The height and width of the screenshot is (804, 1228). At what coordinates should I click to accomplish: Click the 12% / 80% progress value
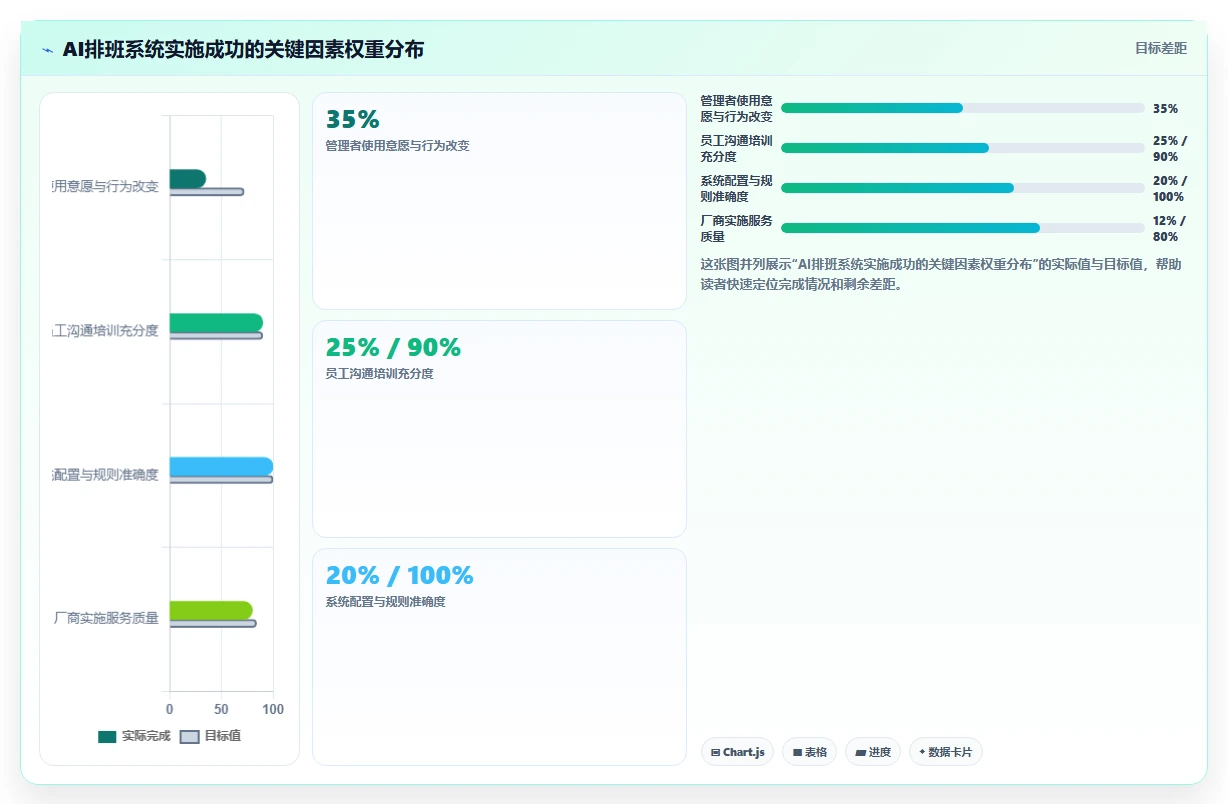(x=1169, y=228)
